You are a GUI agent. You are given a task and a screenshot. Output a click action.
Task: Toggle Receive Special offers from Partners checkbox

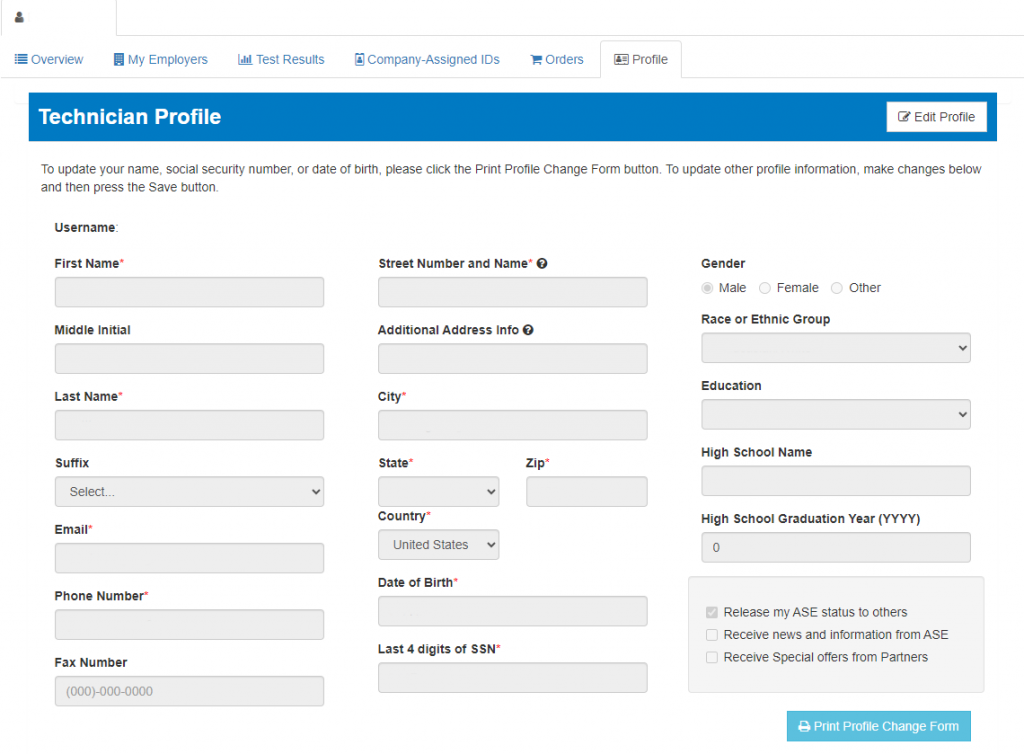[x=712, y=658]
